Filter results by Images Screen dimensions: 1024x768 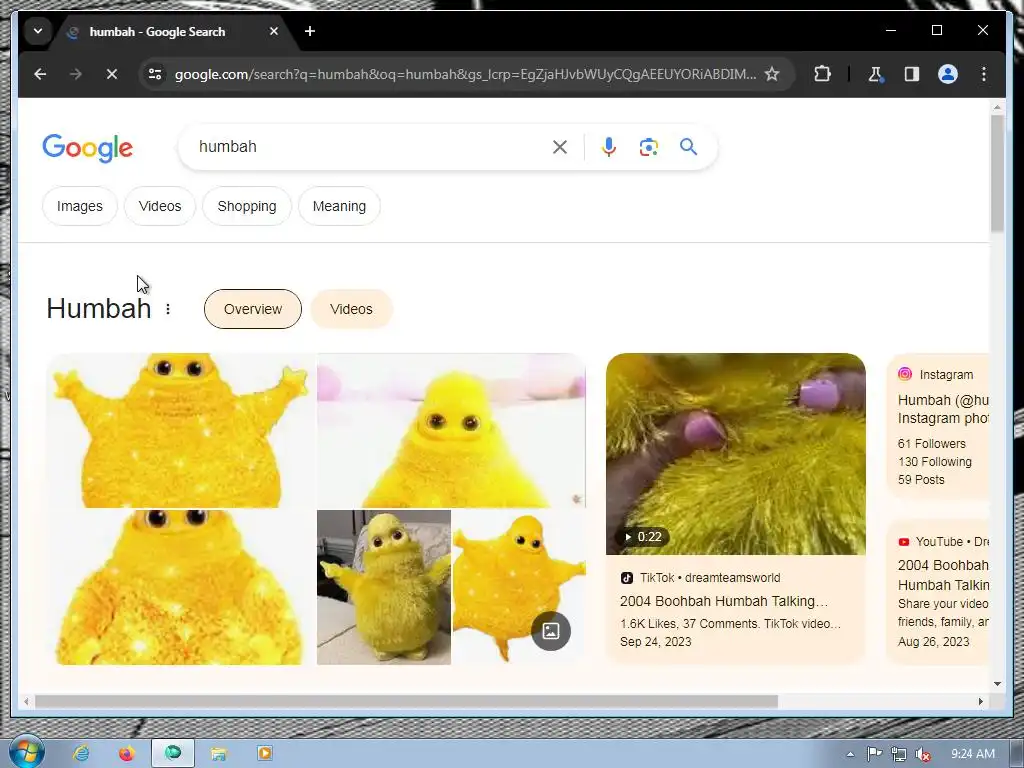pyautogui.click(x=80, y=206)
